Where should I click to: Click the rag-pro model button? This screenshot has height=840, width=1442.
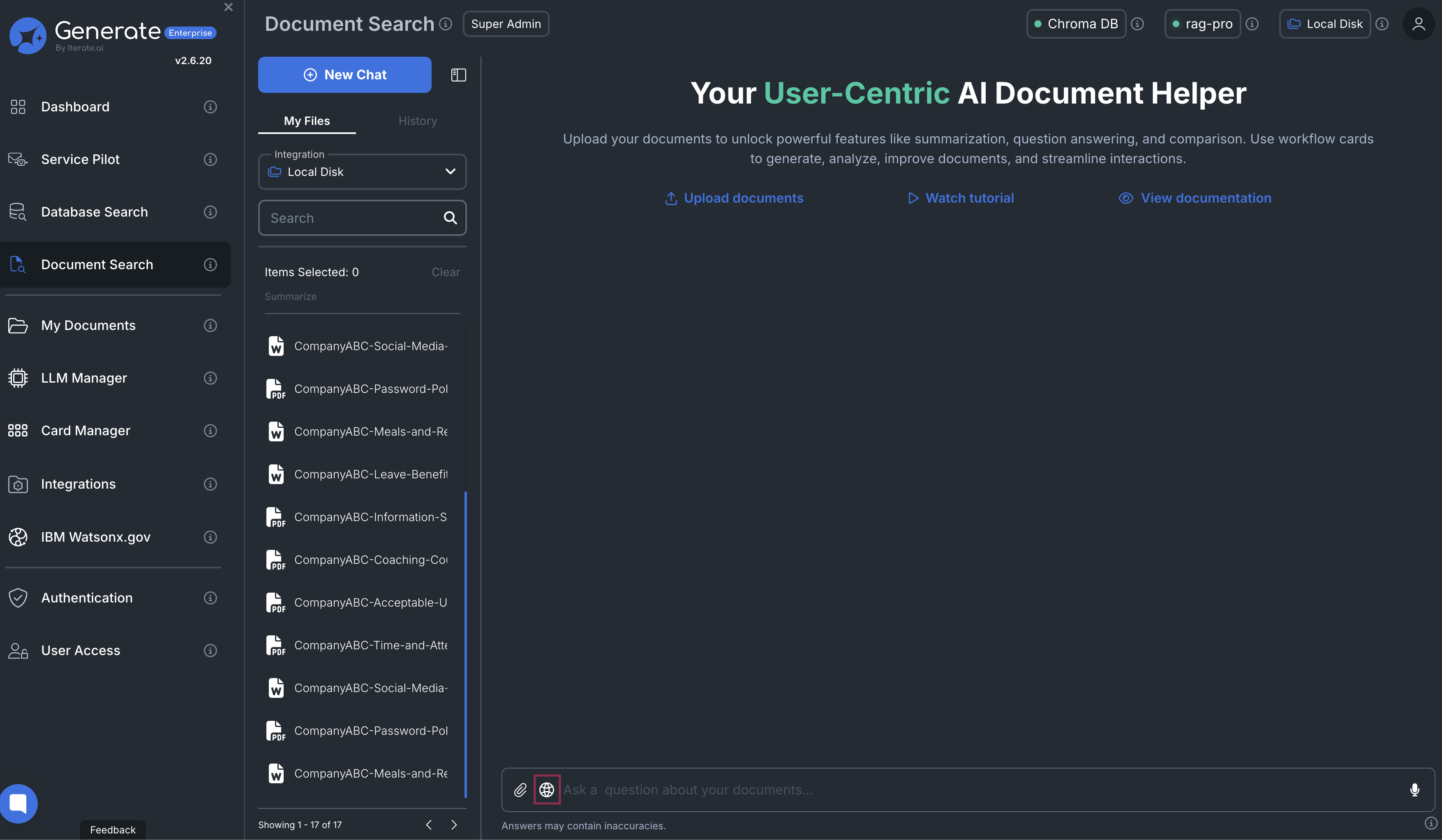point(1202,24)
